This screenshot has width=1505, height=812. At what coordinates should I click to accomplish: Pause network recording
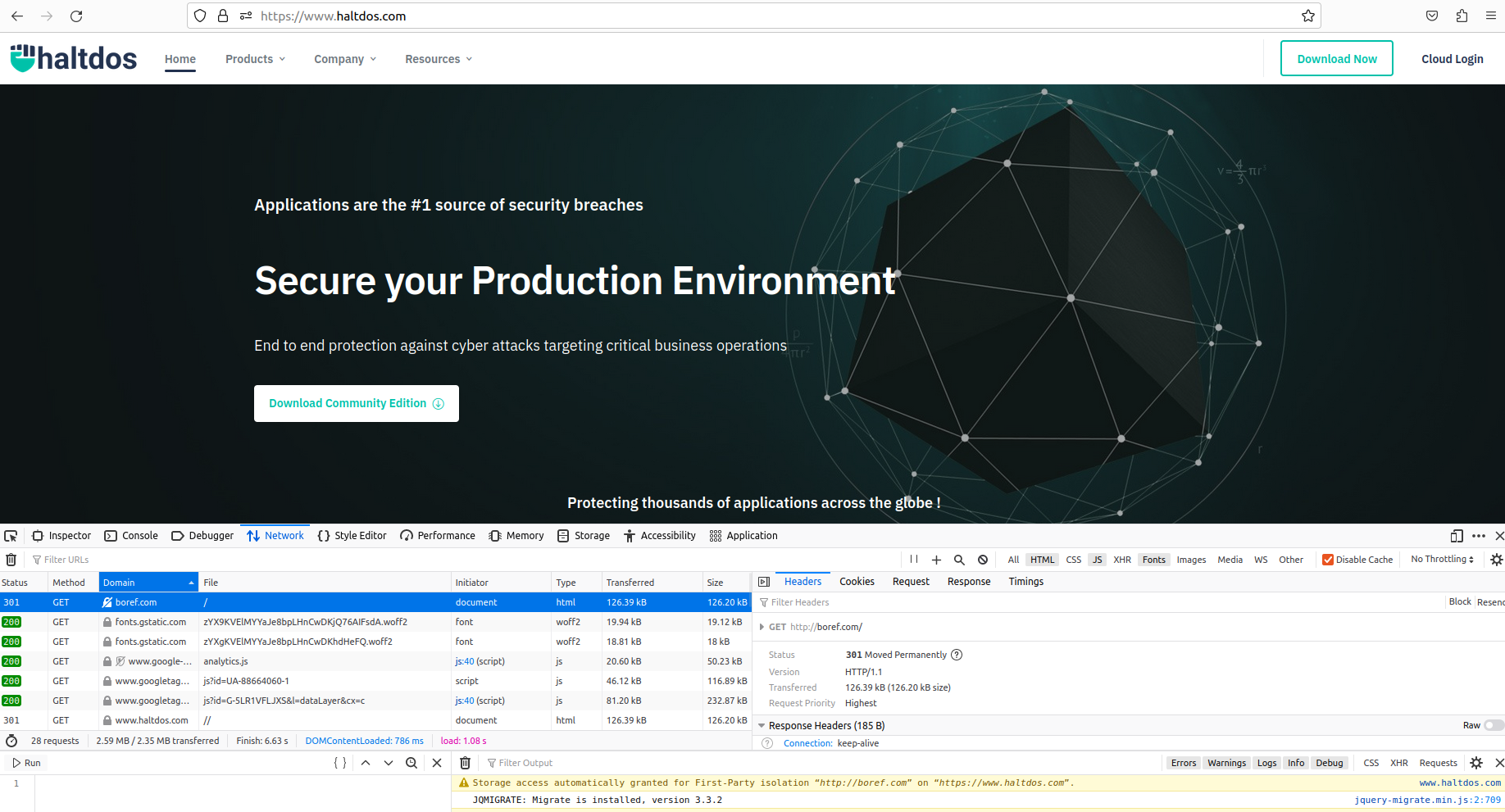coord(914,560)
